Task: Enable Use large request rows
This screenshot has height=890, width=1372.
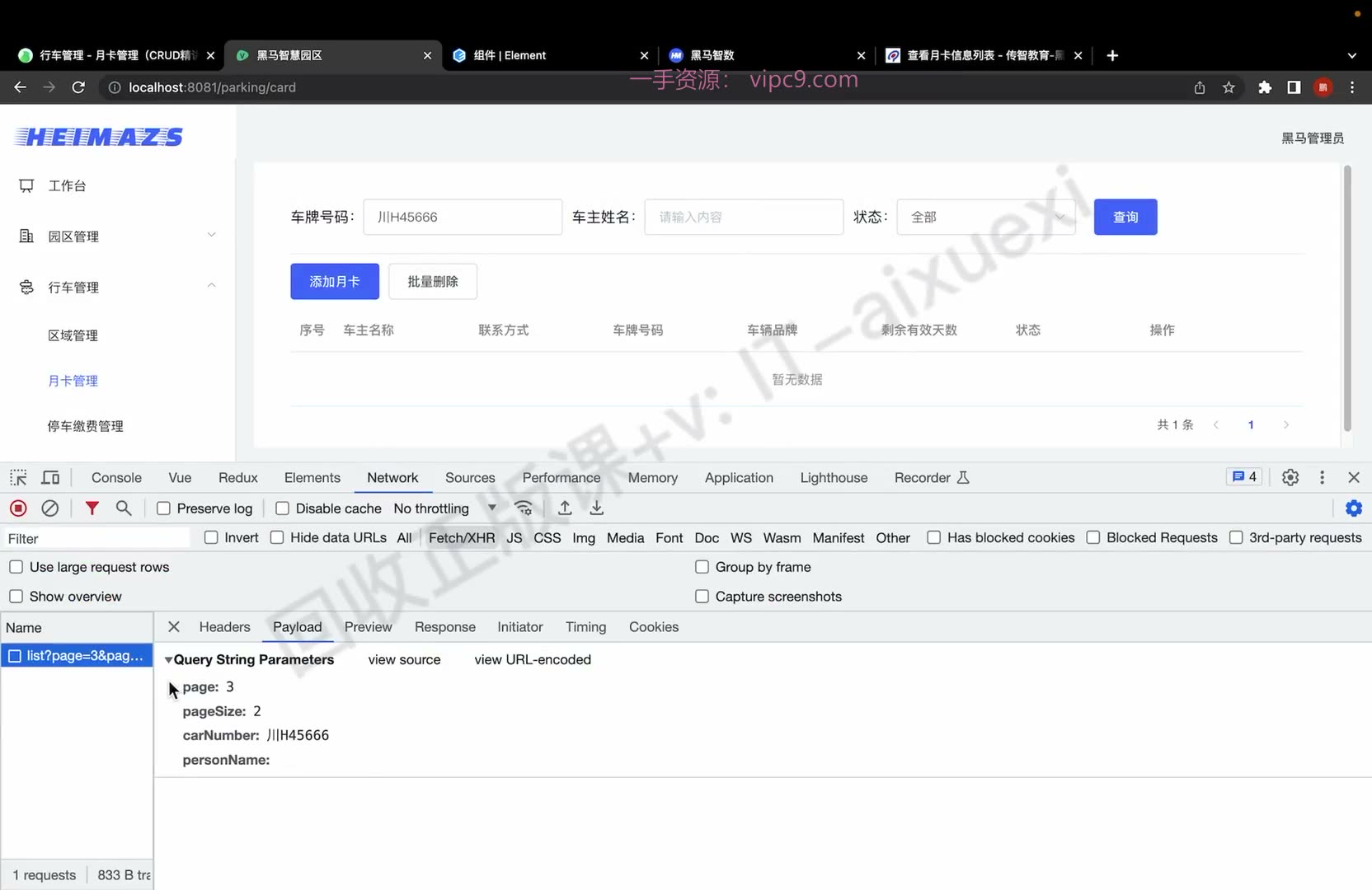Action: [16, 567]
